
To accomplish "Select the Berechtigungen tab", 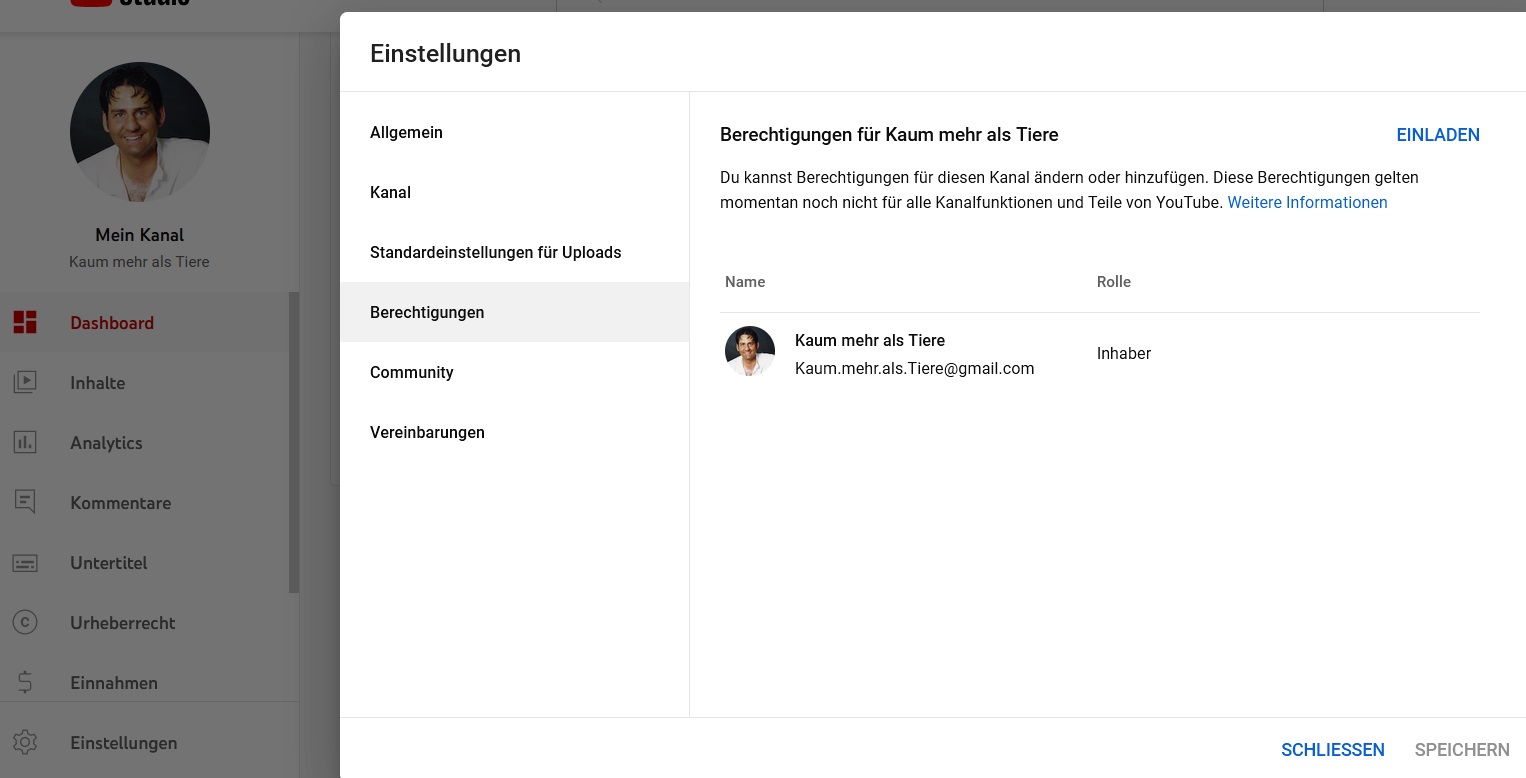I will pyautogui.click(x=427, y=312).
